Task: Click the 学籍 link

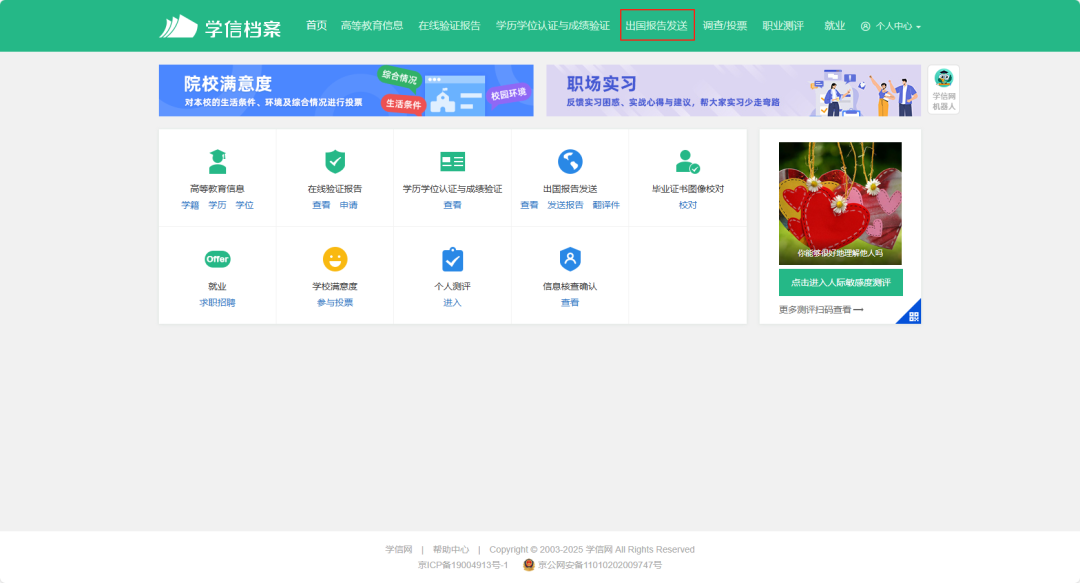Action: pyautogui.click(x=190, y=205)
